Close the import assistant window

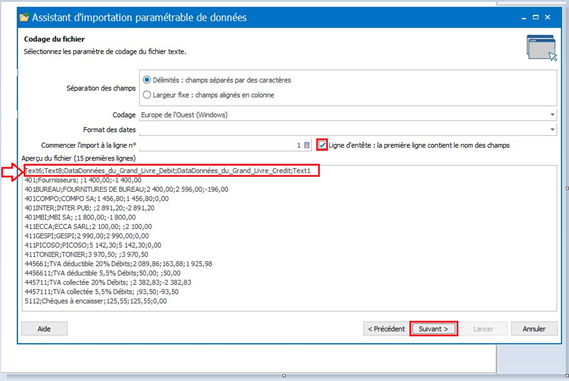pos(548,17)
